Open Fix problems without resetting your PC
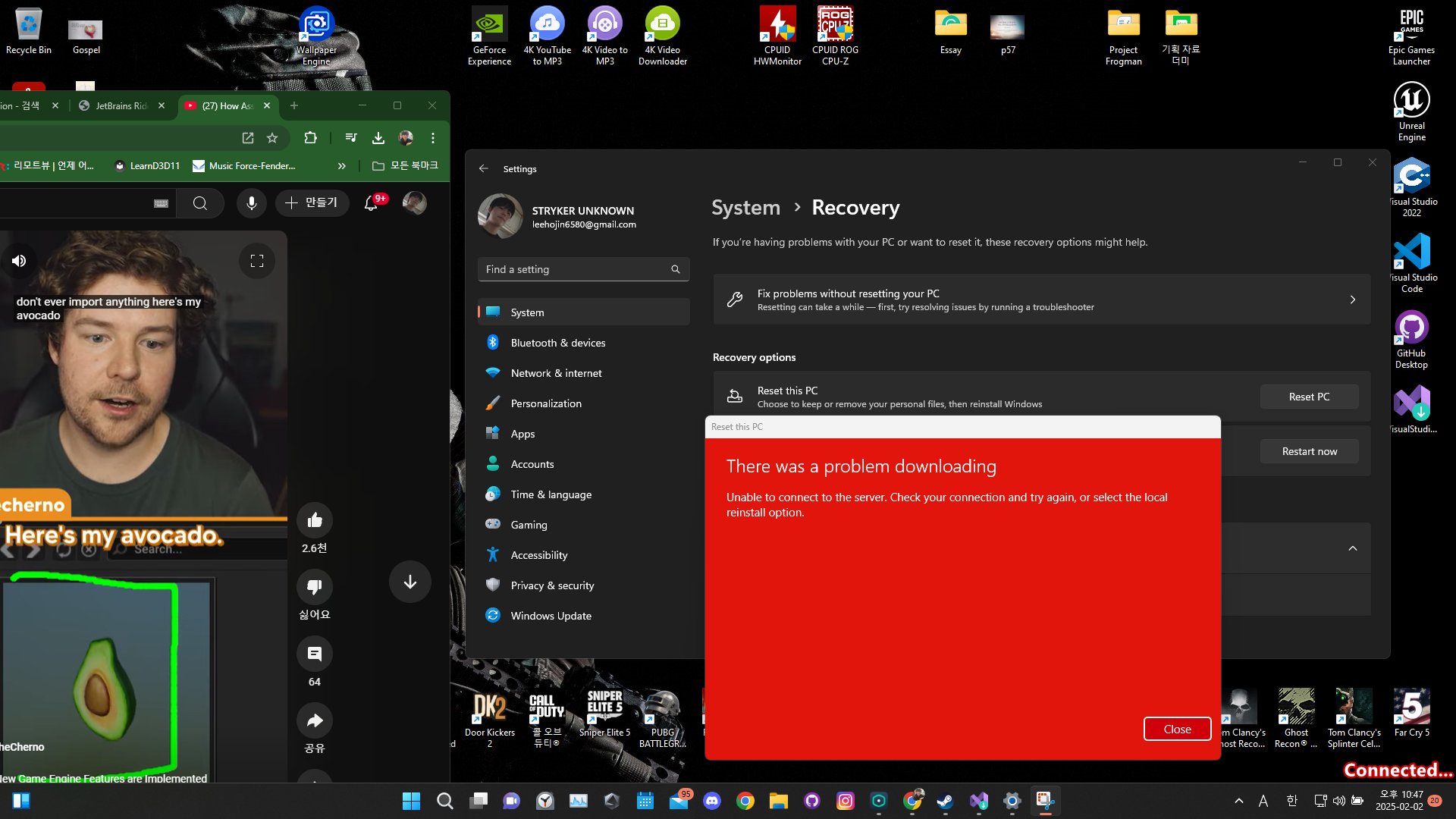1456x819 pixels. pyautogui.click(x=1041, y=300)
